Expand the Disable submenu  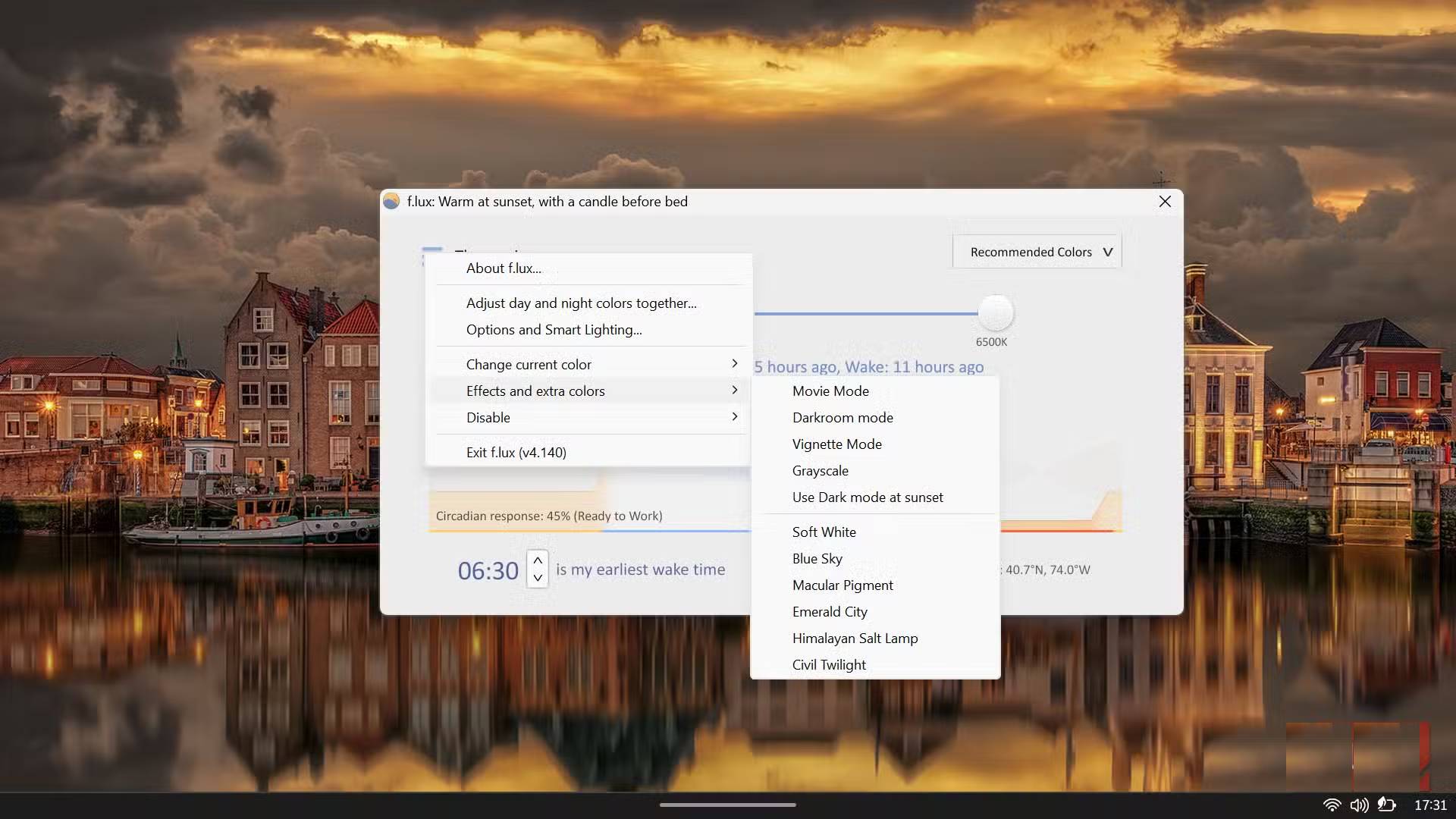click(x=488, y=417)
